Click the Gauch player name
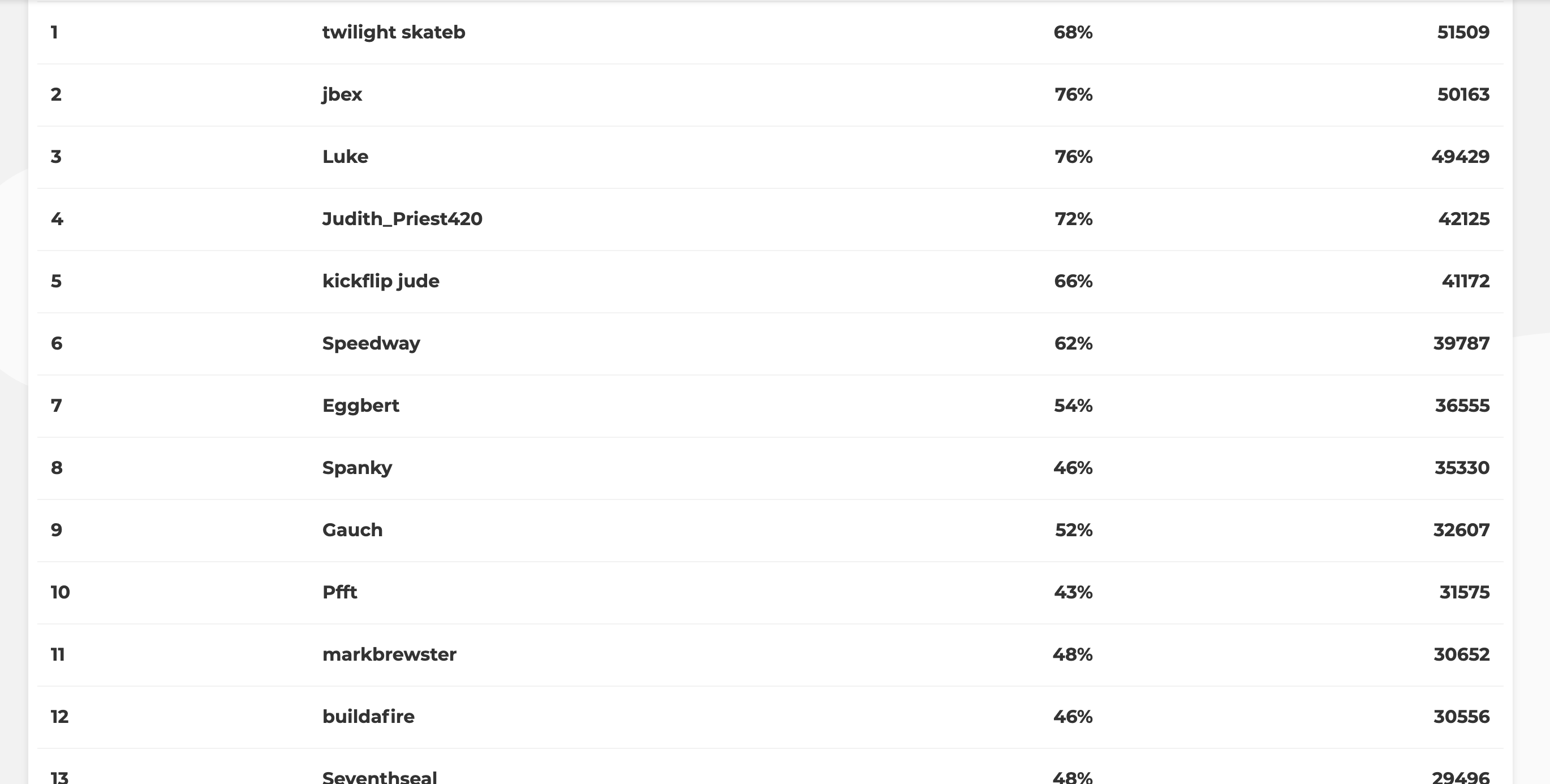 [x=352, y=530]
